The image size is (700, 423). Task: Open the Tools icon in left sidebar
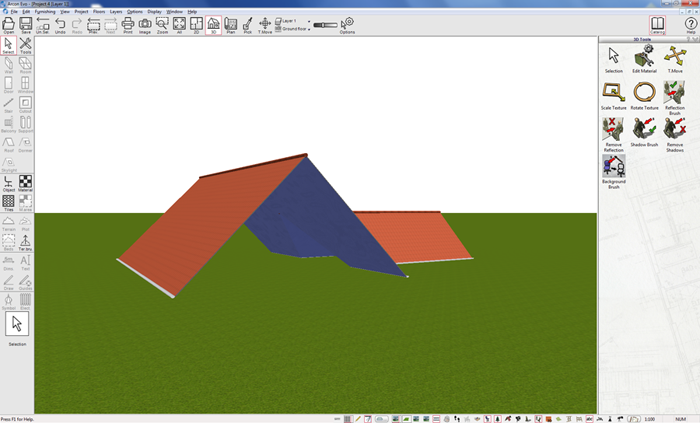click(25, 46)
